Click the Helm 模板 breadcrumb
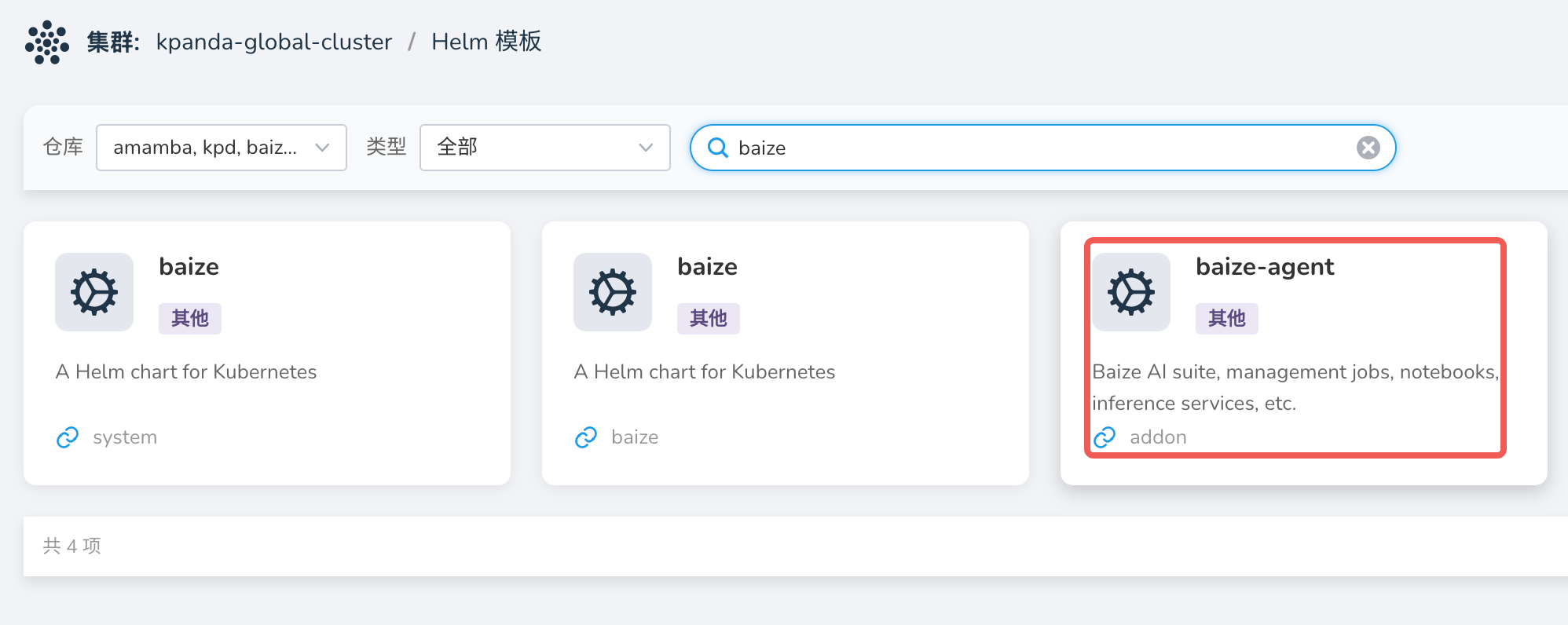1568x625 pixels. pyautogui.click(x=486, y=42)
